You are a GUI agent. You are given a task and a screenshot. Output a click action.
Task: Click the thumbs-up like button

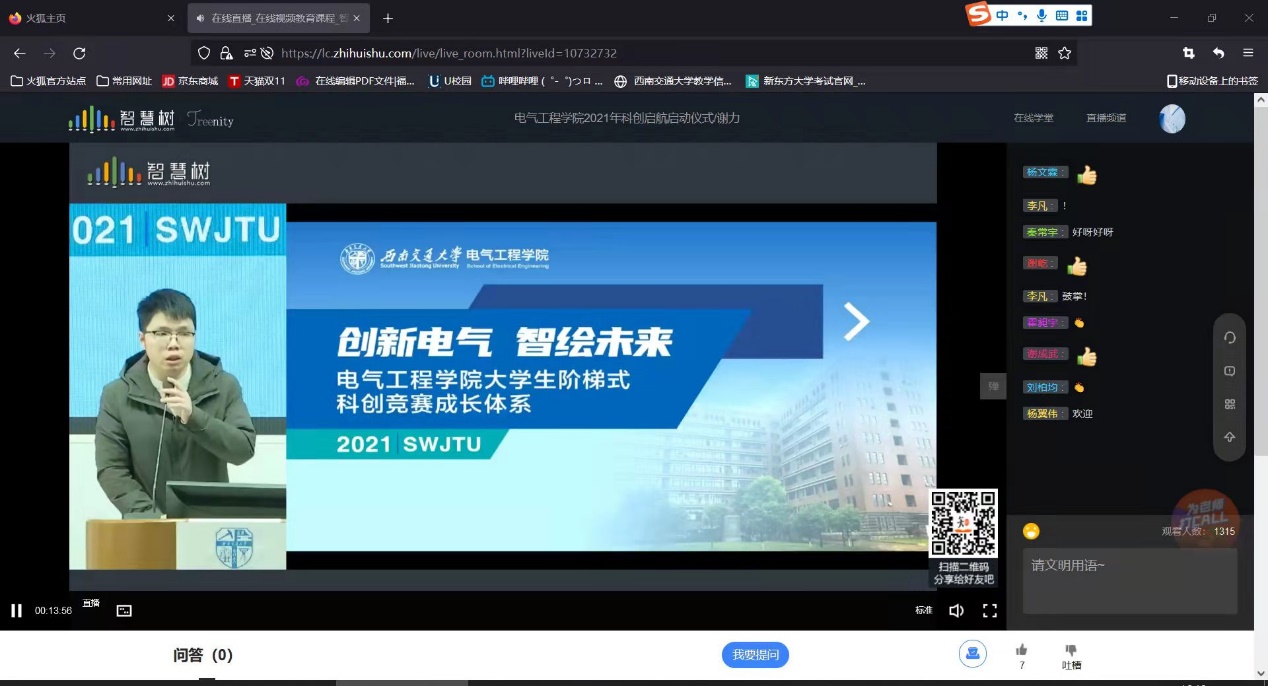[1021, 650]
